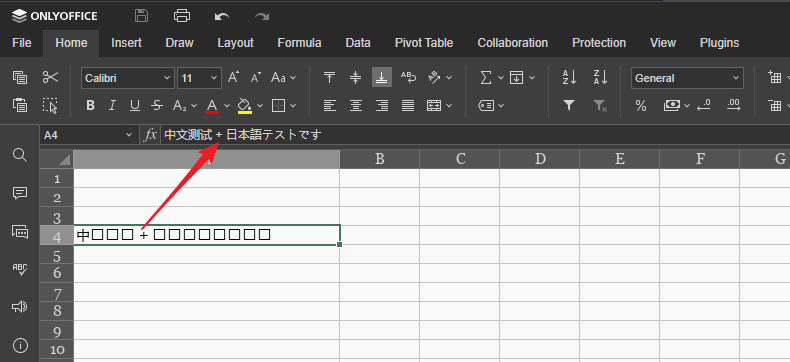Toggle Italic formatting
The image size is (790, 362).
click(112, 105)
